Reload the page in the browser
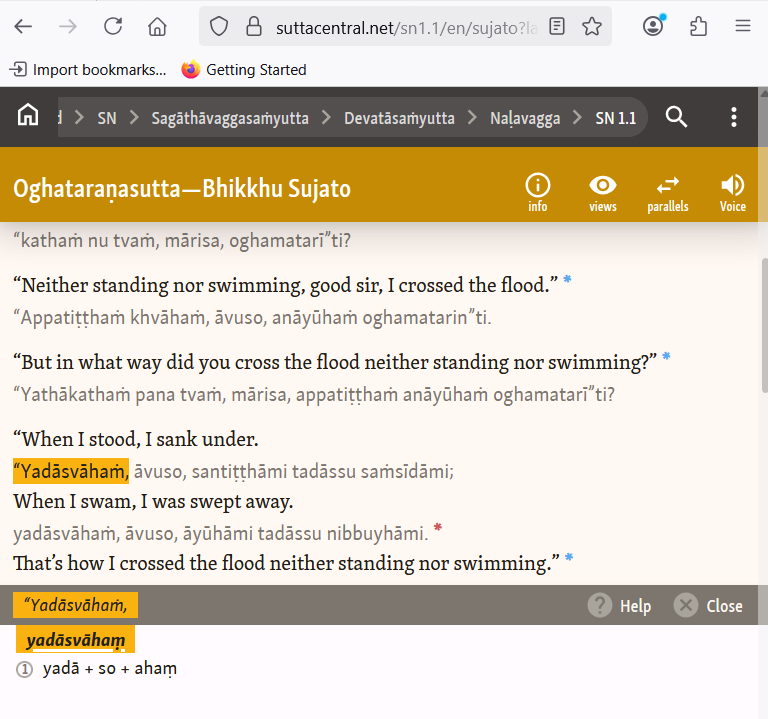The width and height of the screenshot is (768, 719). (113, 27)
